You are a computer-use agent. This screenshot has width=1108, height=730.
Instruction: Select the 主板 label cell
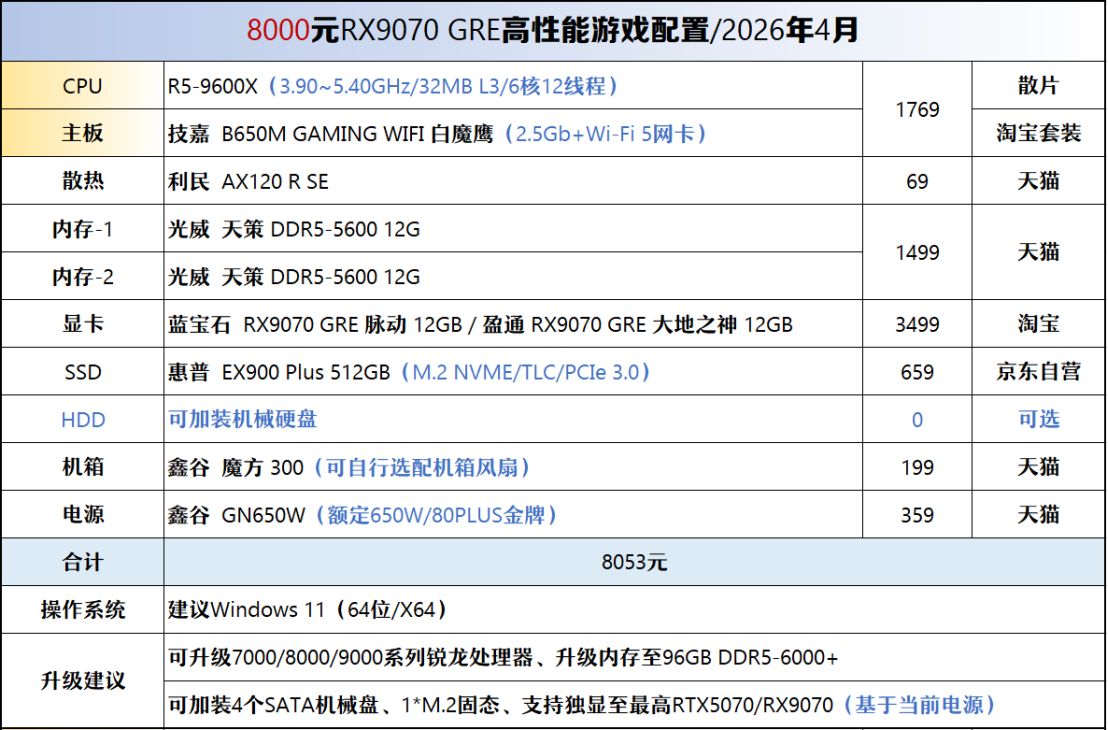tap(83, 133)
